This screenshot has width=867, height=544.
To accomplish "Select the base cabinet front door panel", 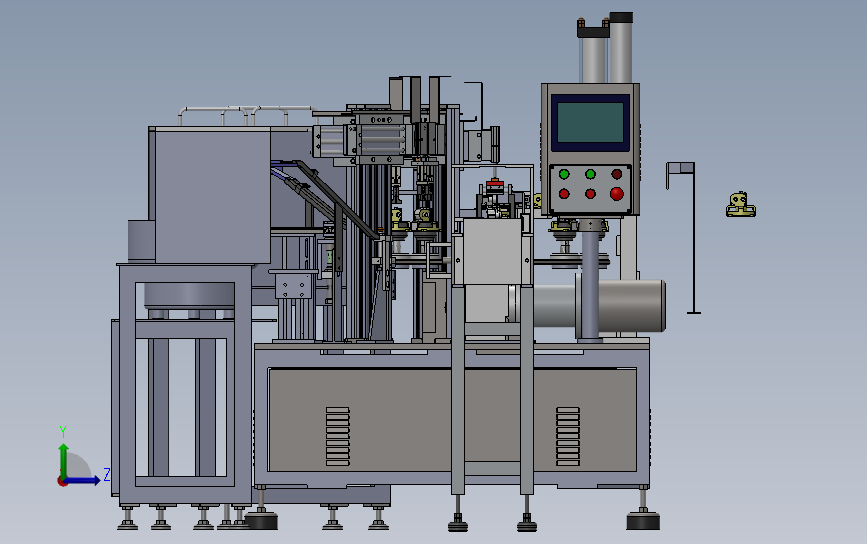I will 452,420.
